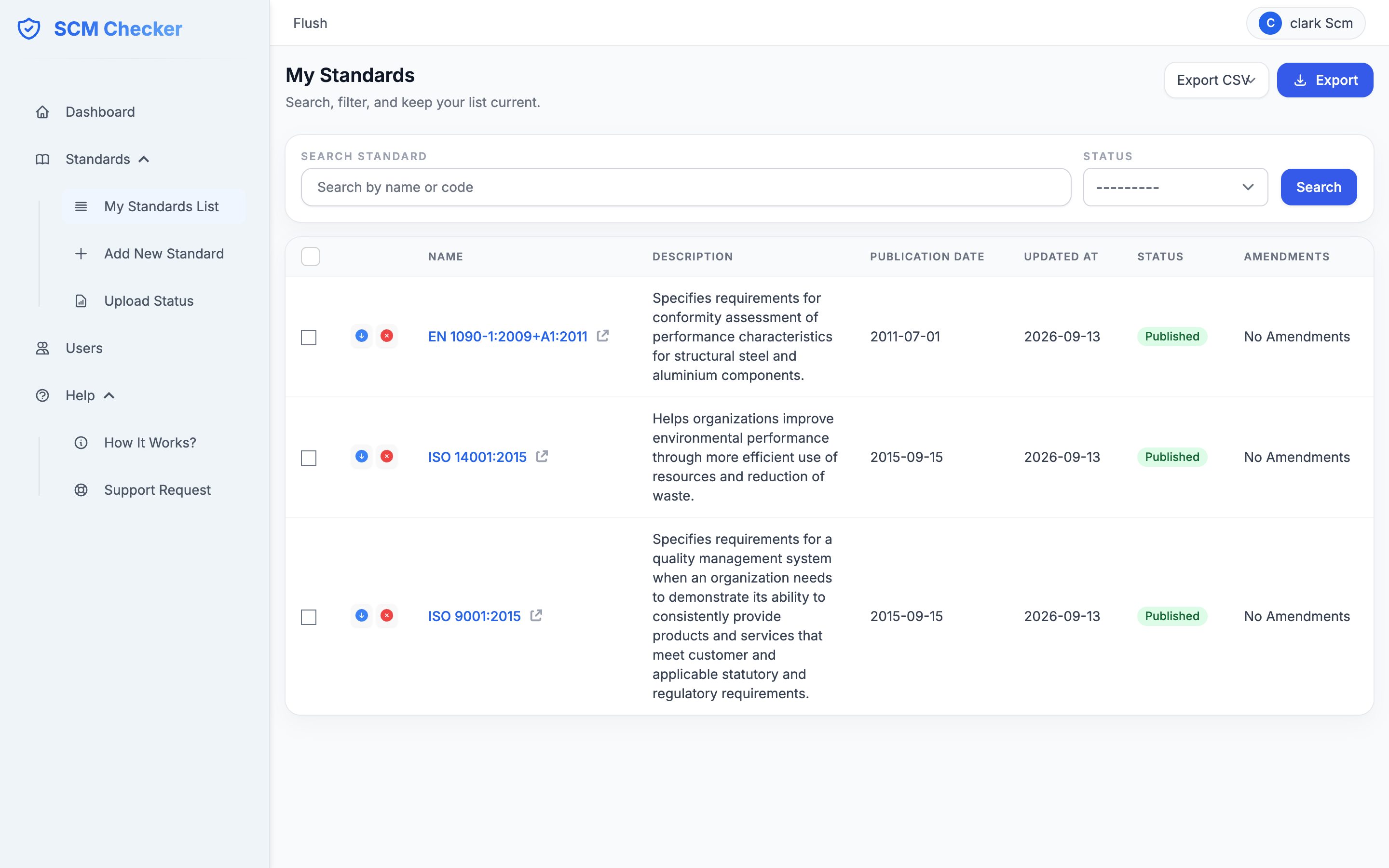Check the ISO 9001:2015 row checkbox
The height and width of the screenshot is (868, 1389).
[309, 617]
